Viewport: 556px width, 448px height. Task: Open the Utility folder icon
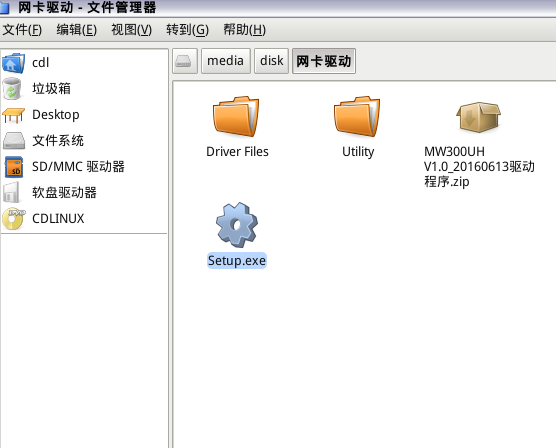357,116
